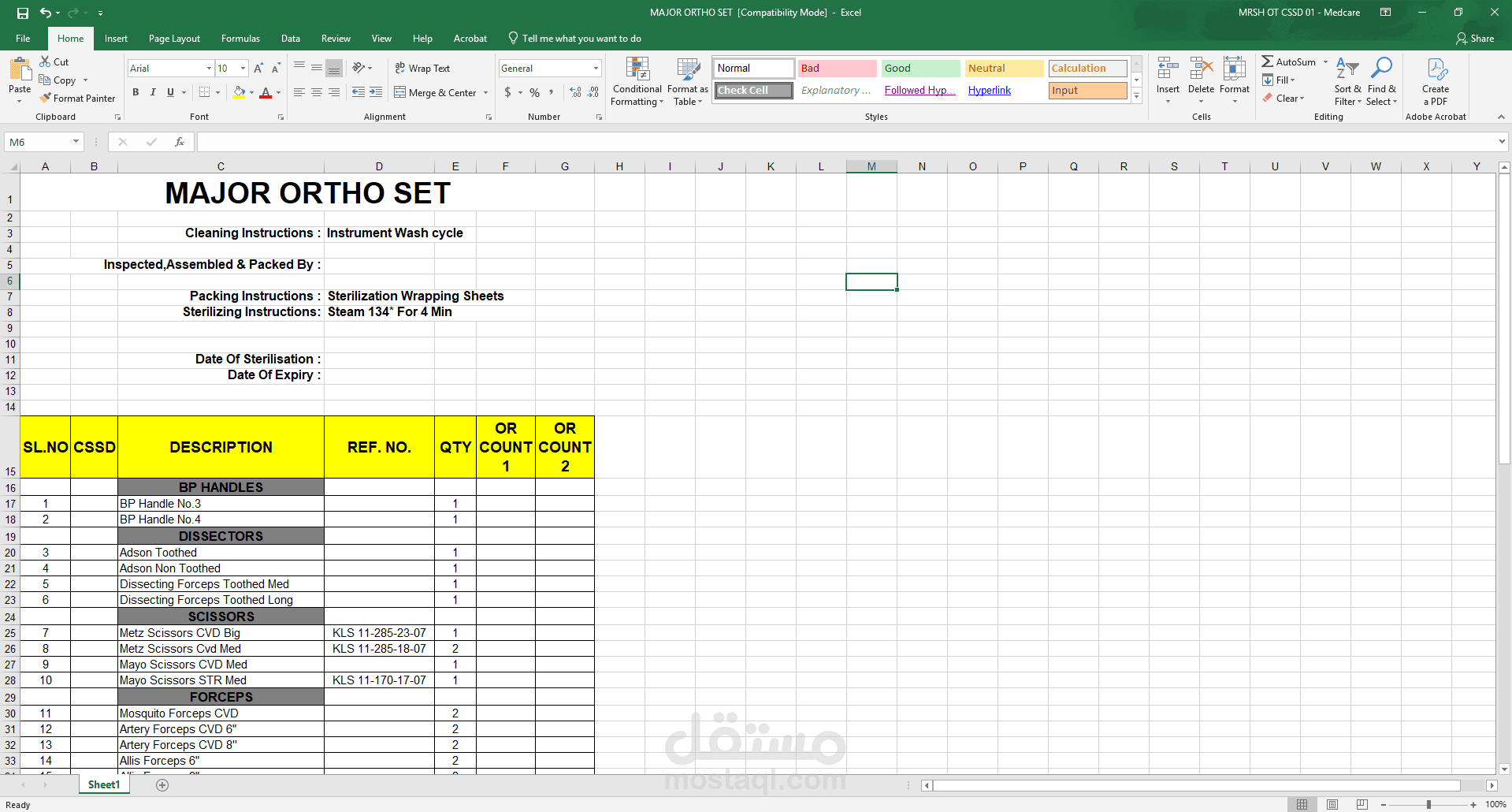Switch to Page Break Preview in status bar
The width and height of the screenshot is (1512, 812).
1362,804
